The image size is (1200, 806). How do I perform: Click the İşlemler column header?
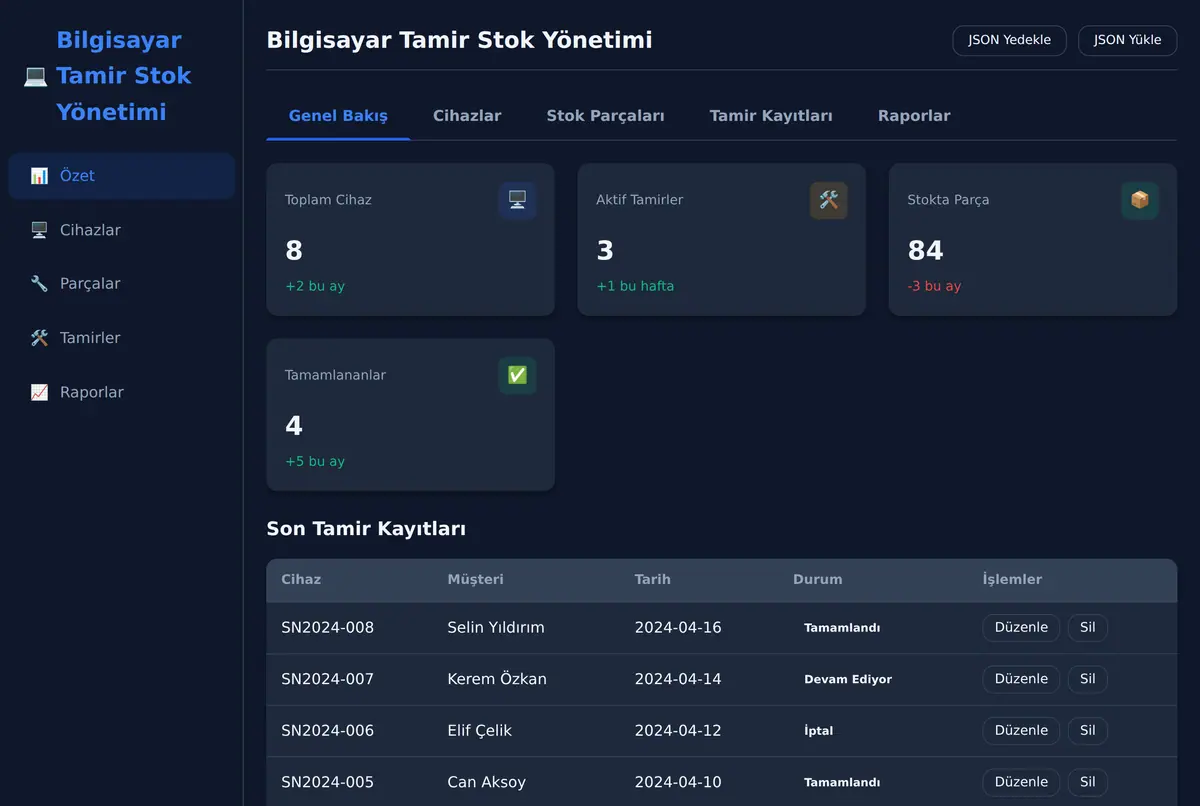1012,580
